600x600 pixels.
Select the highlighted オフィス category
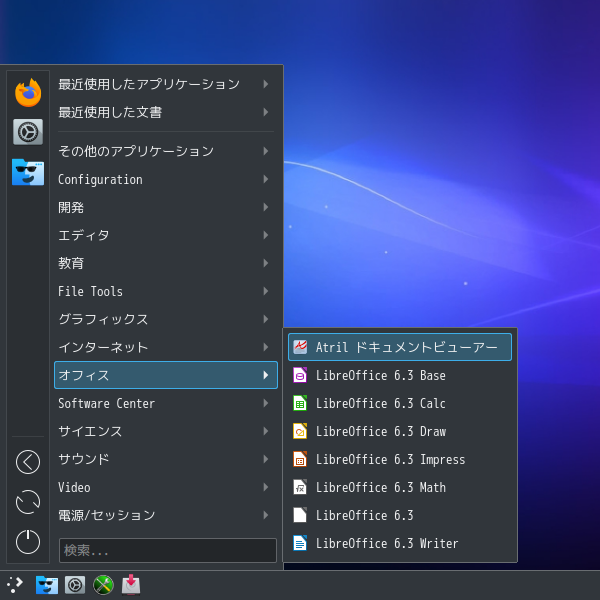[x=166, y=375]
